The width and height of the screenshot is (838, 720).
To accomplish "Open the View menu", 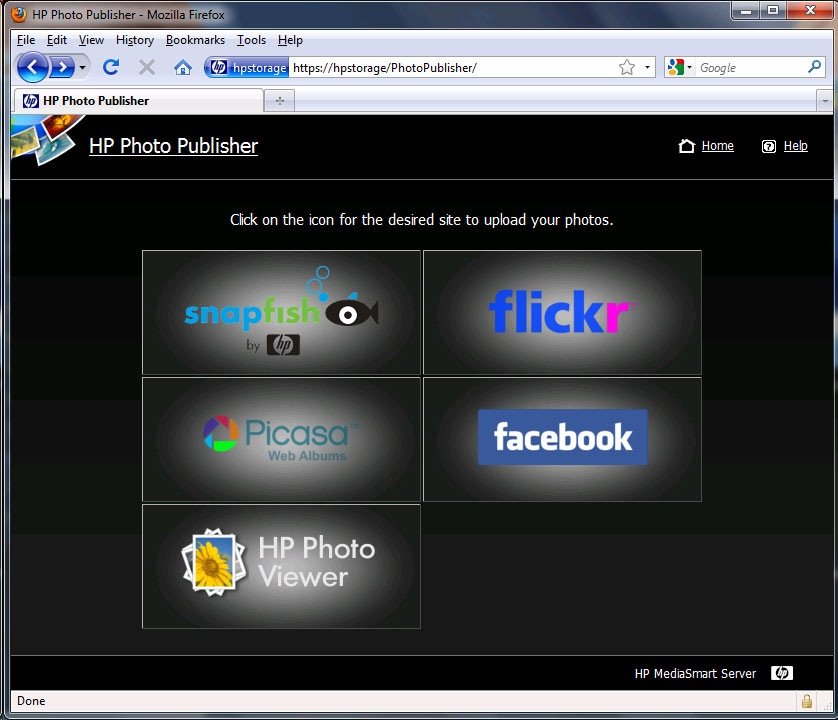I will coord(91,40).
